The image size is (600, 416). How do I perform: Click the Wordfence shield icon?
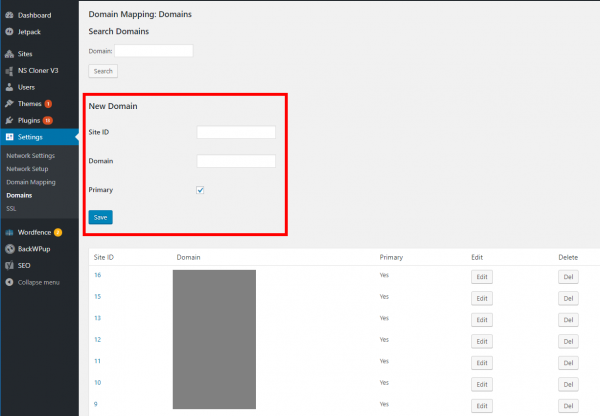[x=9, y=232]
